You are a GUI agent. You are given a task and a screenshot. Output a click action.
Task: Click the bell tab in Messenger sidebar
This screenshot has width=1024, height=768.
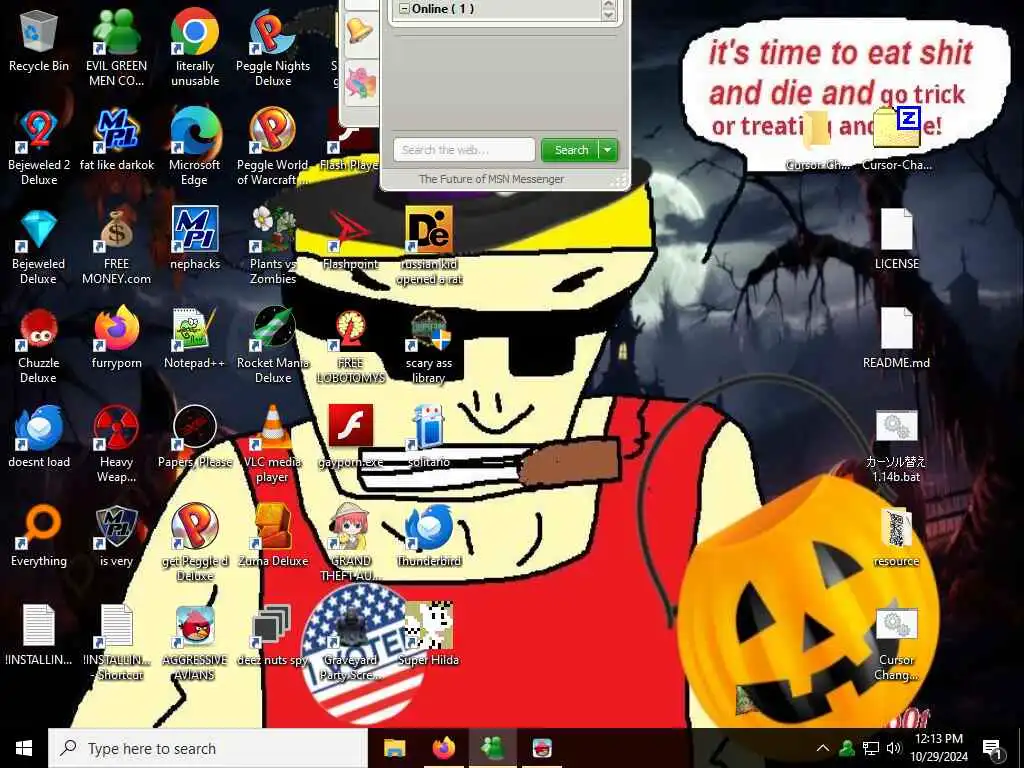click(x=360, y=31)
